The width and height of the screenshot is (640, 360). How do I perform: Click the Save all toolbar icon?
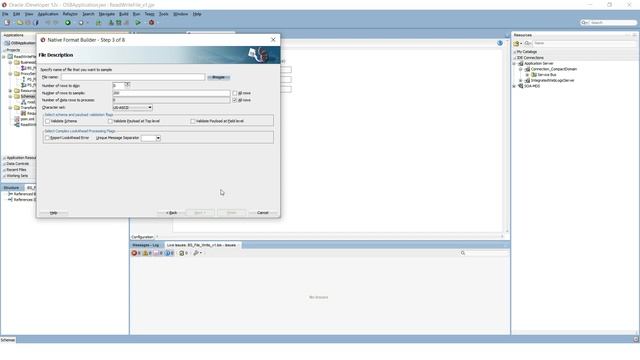coord(28,22)
